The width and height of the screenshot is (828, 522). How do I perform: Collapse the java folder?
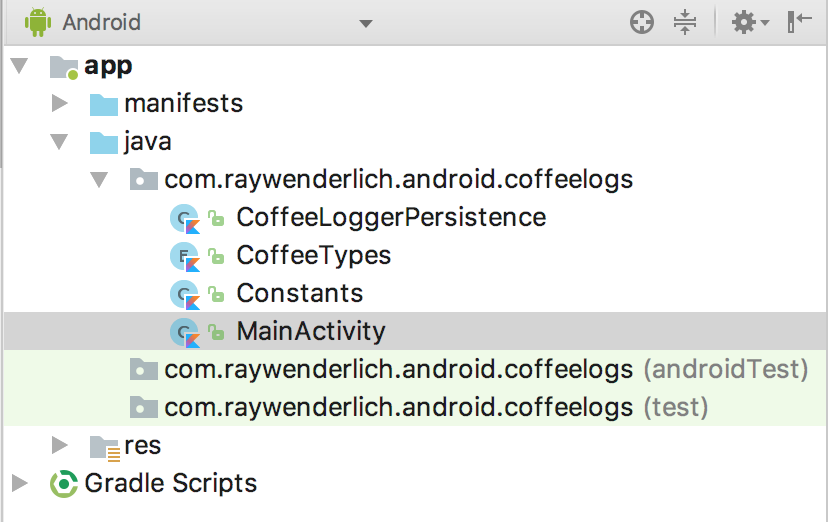(59, 142)
